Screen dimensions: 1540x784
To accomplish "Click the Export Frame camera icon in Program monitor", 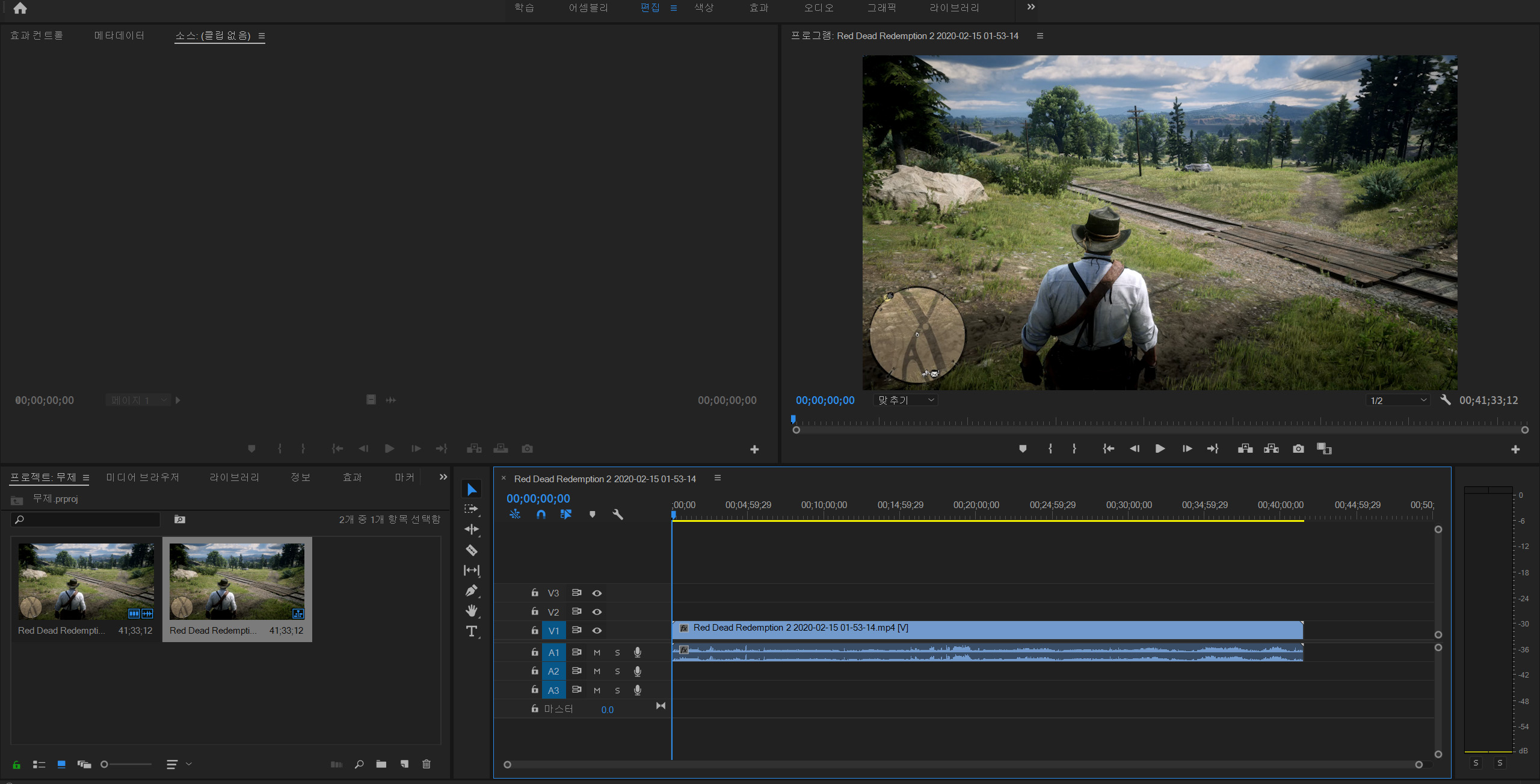I will click(x=1298, y=449).
